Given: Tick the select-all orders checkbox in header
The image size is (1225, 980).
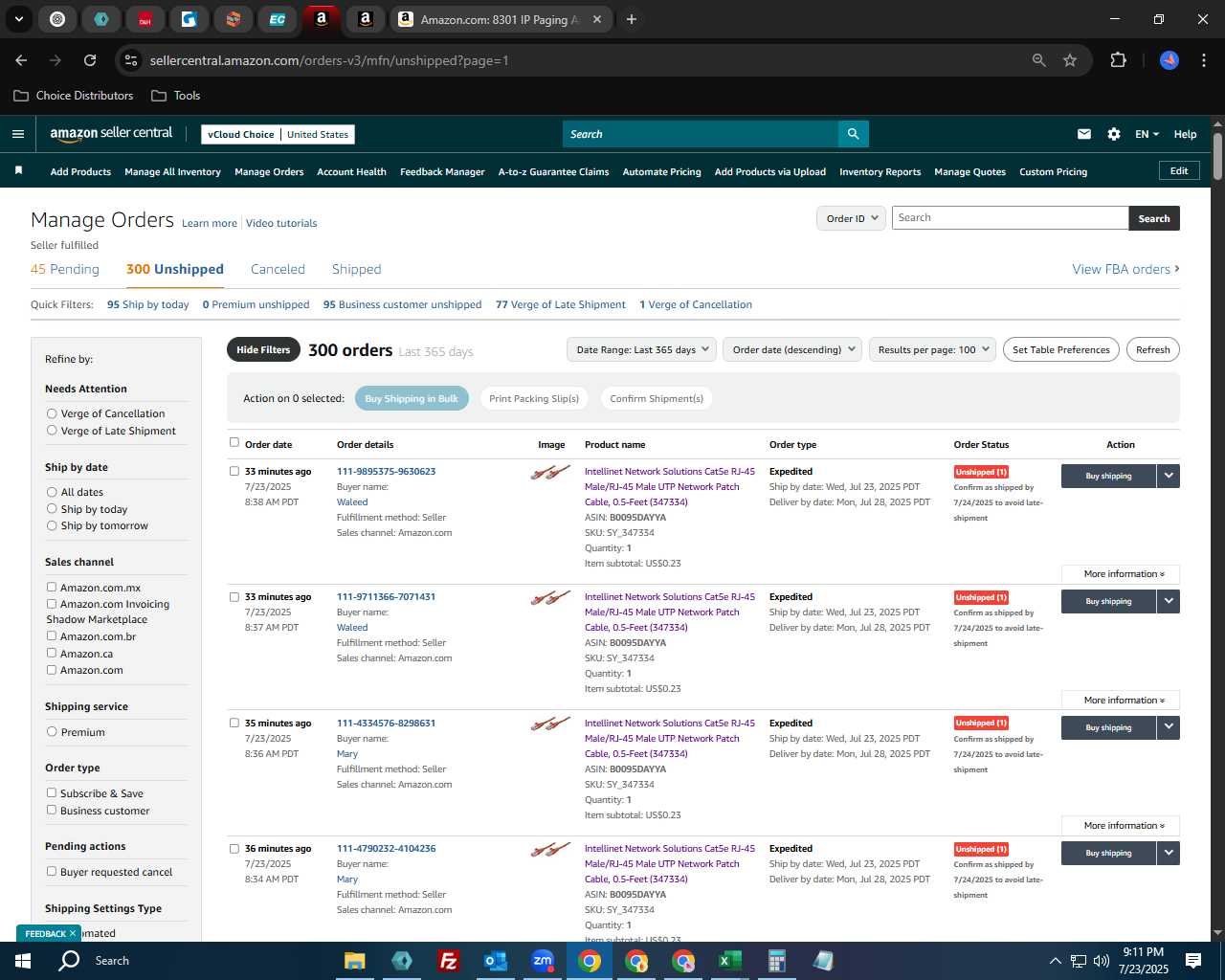Looking at the screenshot, I should (x=234, y=442).
